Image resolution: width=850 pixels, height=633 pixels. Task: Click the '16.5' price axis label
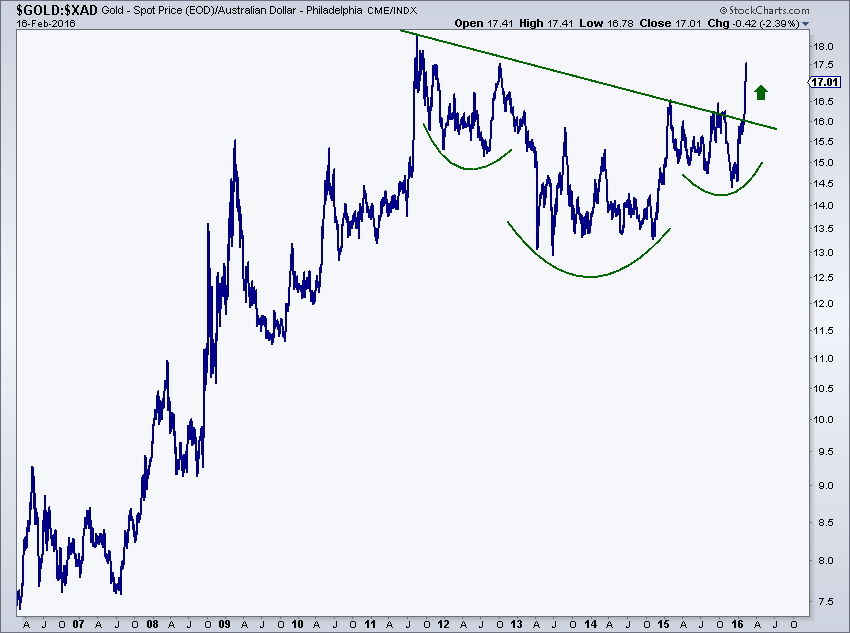tap(823, 101)
